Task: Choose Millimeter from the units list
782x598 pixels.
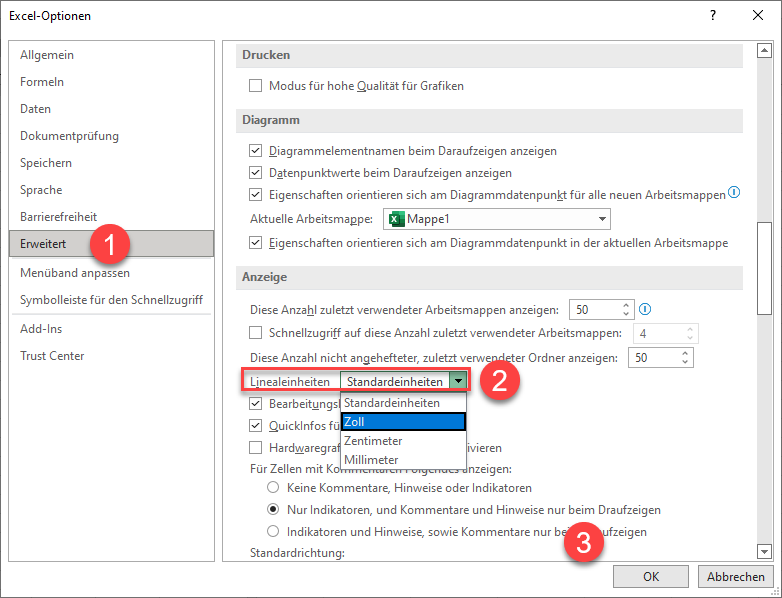Action: click(x=403, y=460)
